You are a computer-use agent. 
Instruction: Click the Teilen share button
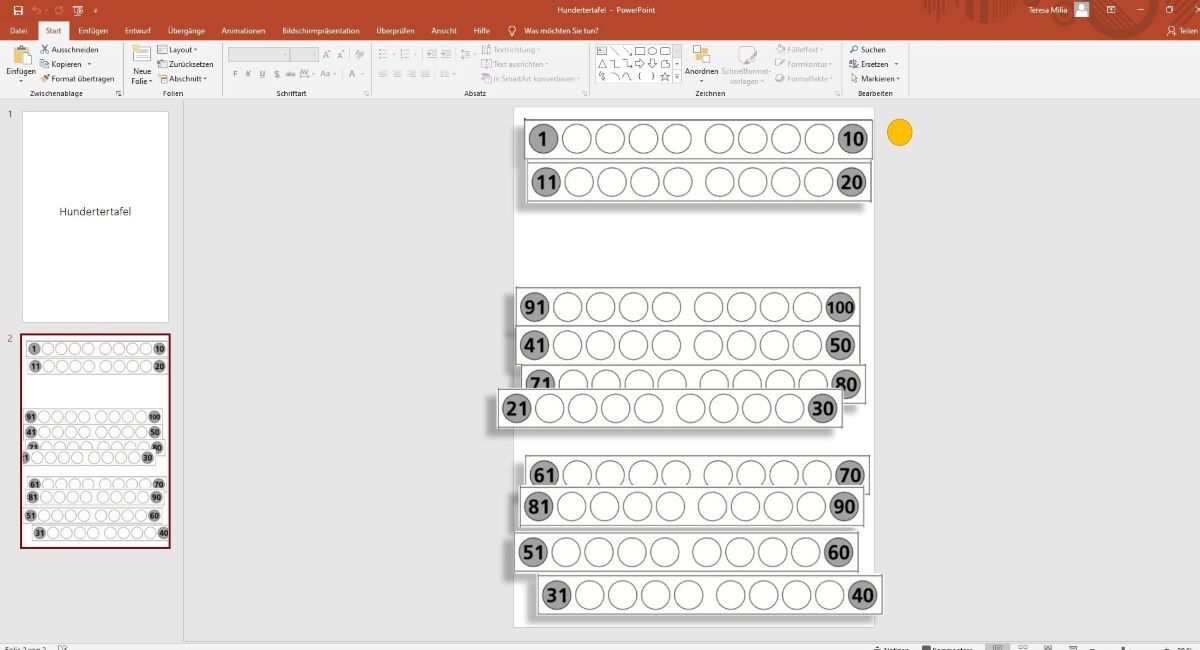1182,31
